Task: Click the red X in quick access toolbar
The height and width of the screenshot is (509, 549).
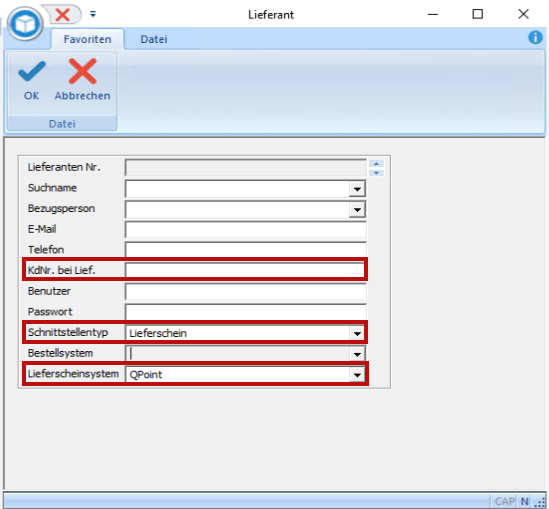Action: [63, 15]
